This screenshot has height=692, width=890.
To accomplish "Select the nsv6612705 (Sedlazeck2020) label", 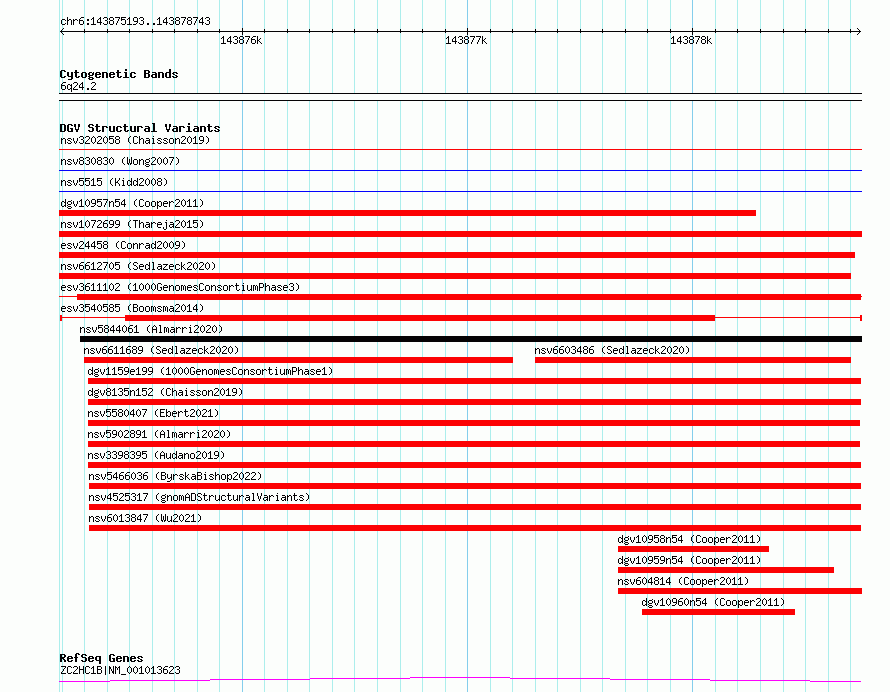I will (x=138, y=266).
